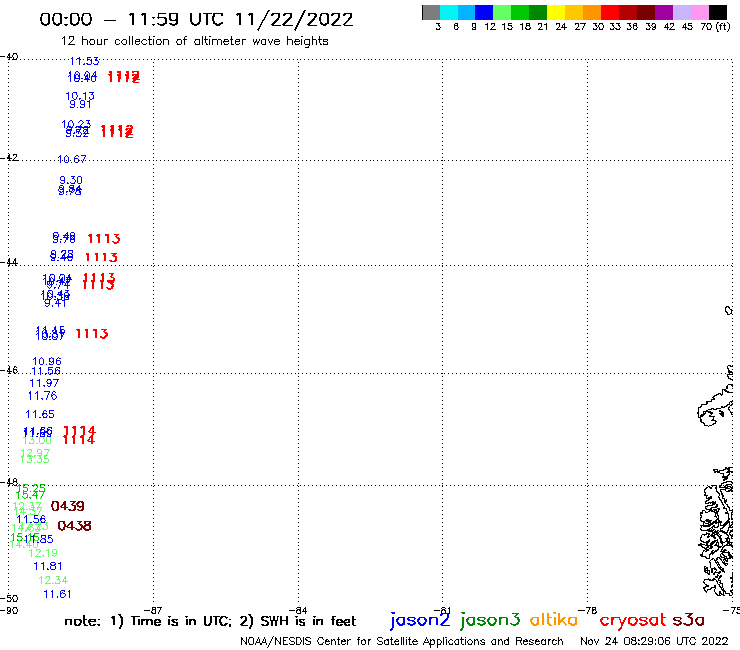The width and height of the screenshot is (740, 650).
Task: Click the black swatch at the legend end
Action: click(x=717, y=13)
